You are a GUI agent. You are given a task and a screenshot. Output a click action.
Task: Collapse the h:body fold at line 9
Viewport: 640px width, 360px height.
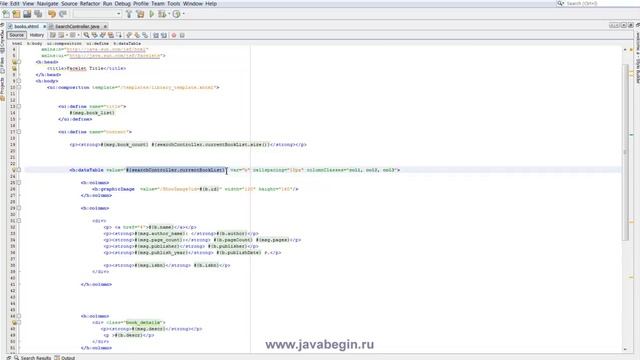[19, 81]
